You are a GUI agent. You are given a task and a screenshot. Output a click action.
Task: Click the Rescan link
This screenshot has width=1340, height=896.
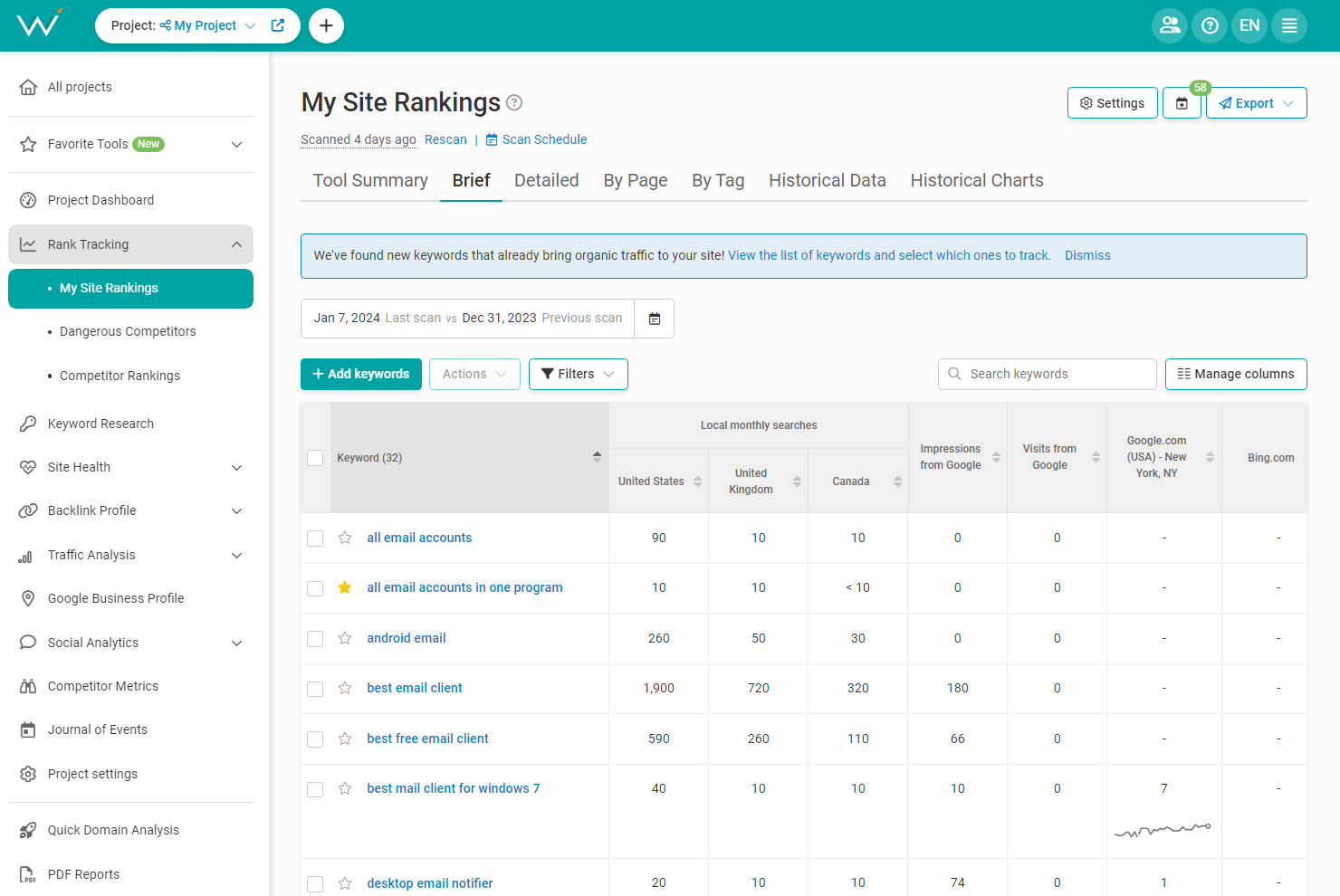(x=445, y=139)
